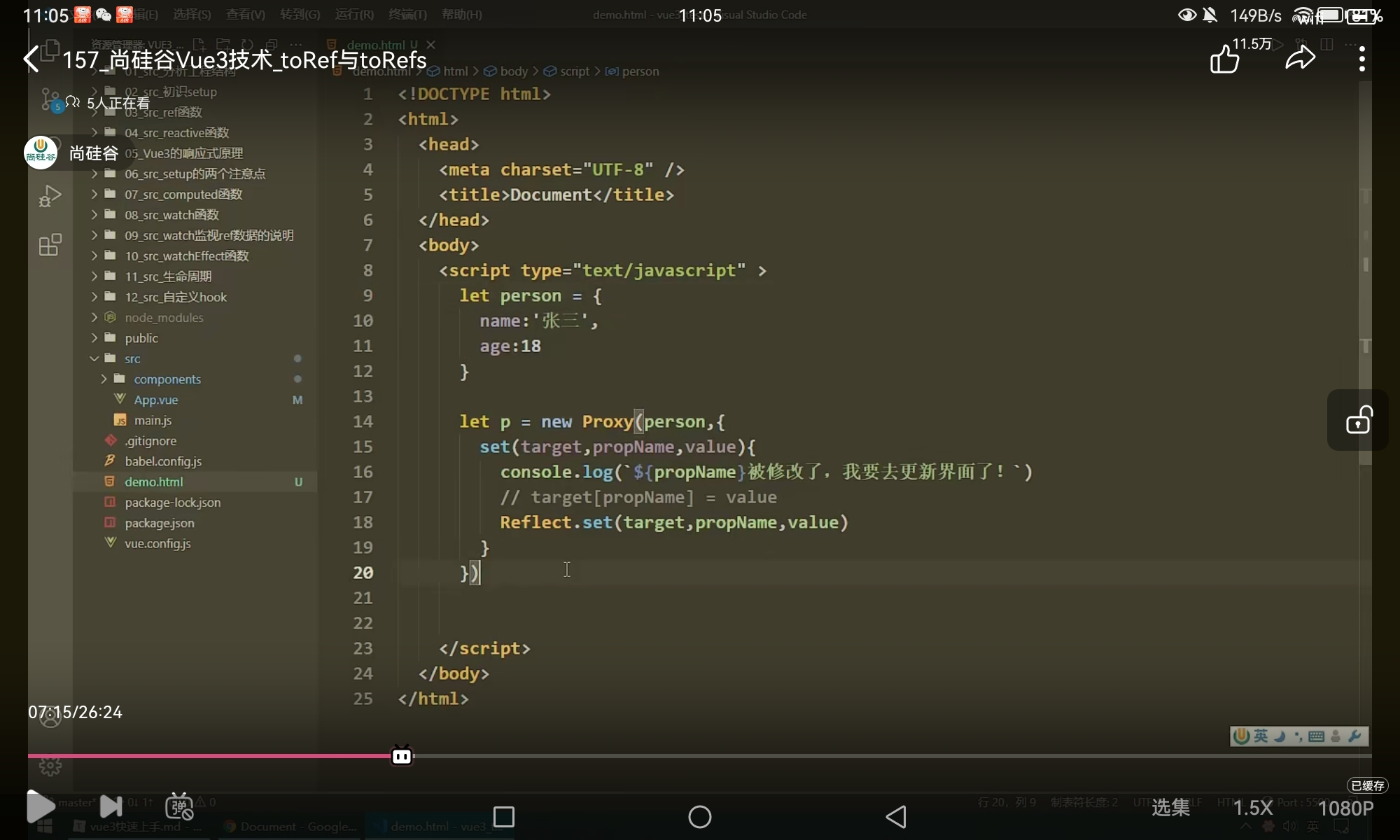1400x840 pixels.
Task: Skip to the next episode
Action: click(x=111, y=806)
